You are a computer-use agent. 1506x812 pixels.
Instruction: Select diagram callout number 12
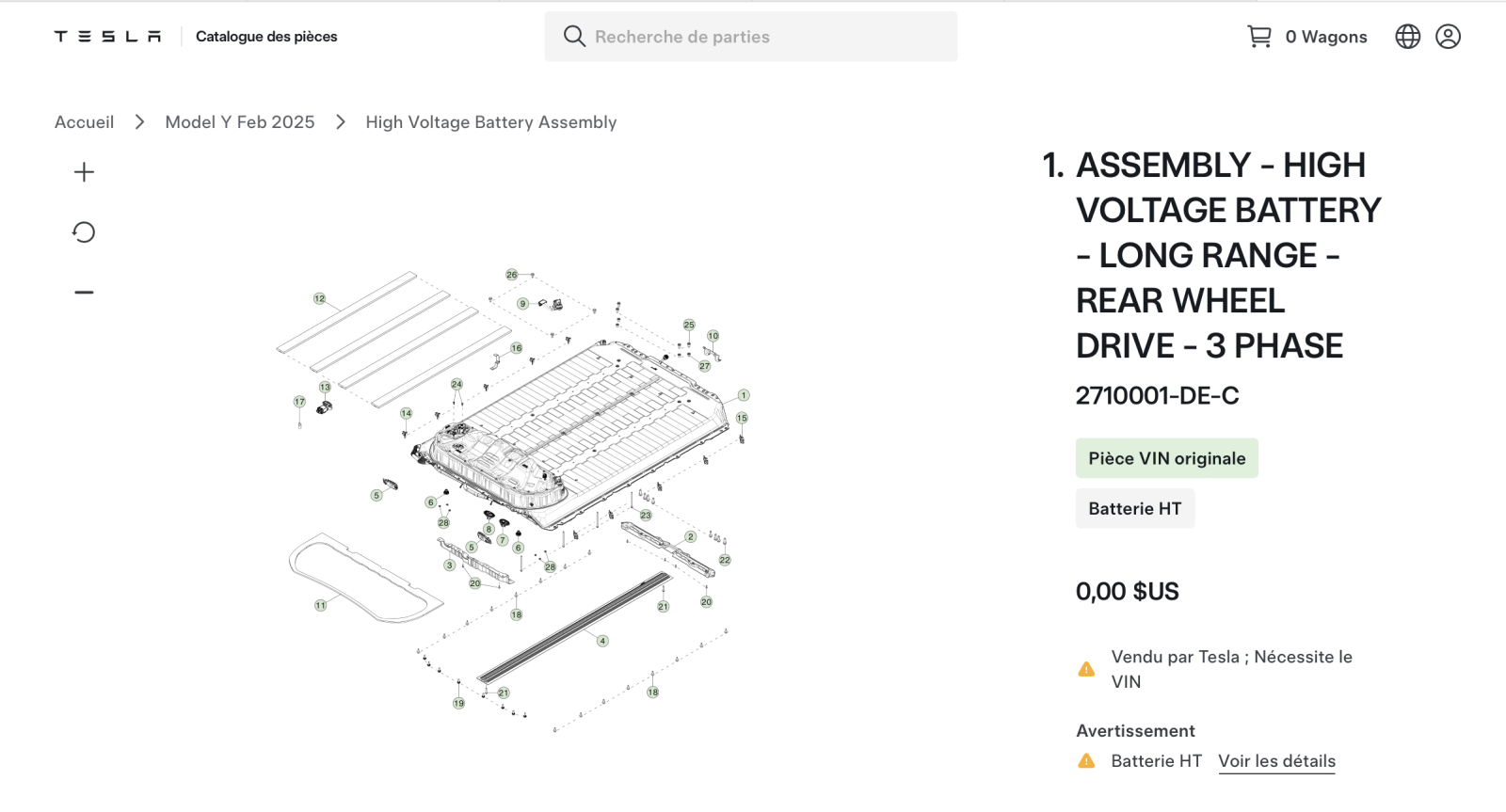320,299
